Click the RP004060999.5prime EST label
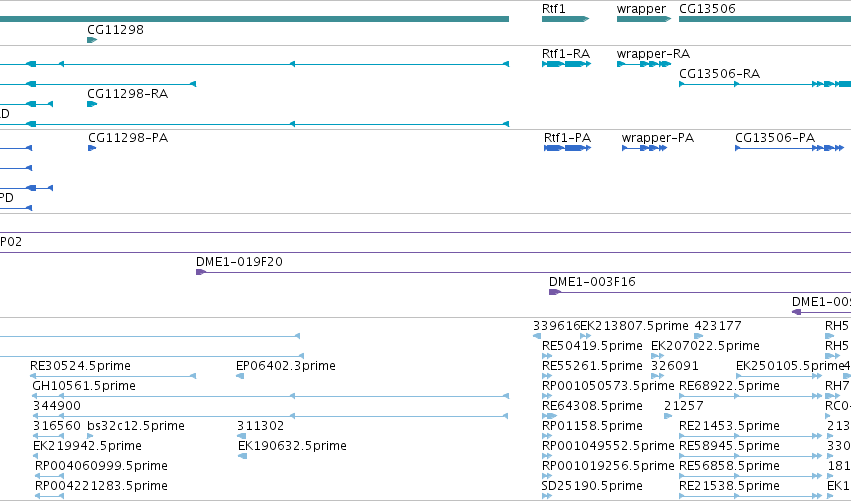This screenshot has height=501, width=851. click(x=101, y=467)
